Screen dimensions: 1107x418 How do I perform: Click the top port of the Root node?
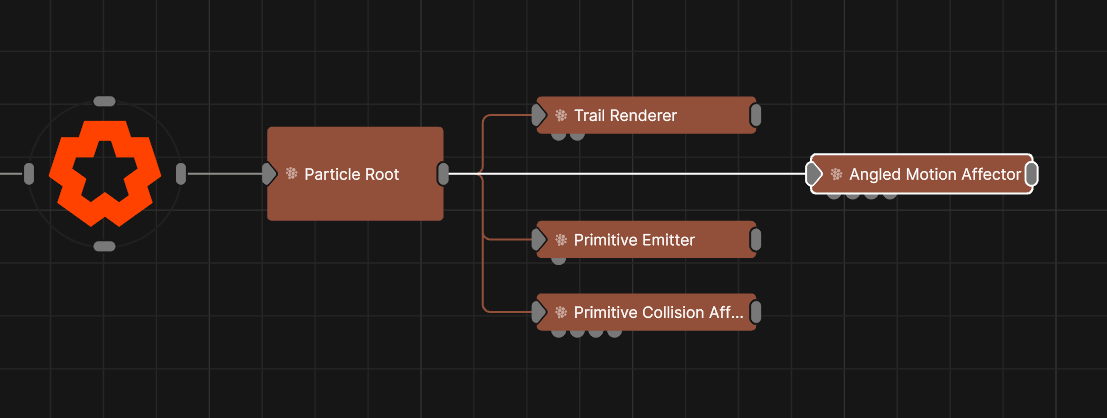[104, 101]
